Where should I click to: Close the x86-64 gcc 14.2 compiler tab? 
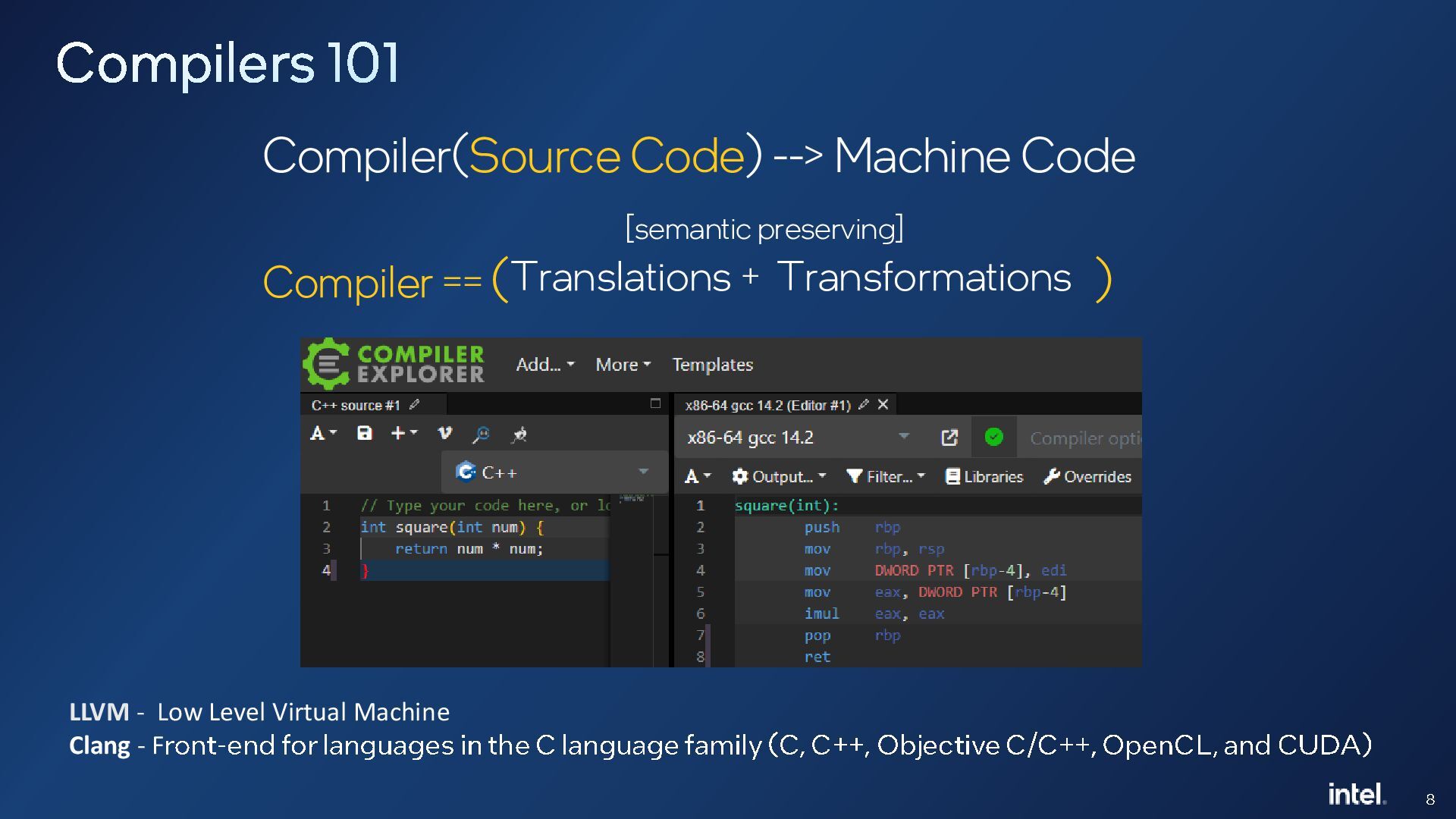883,404
